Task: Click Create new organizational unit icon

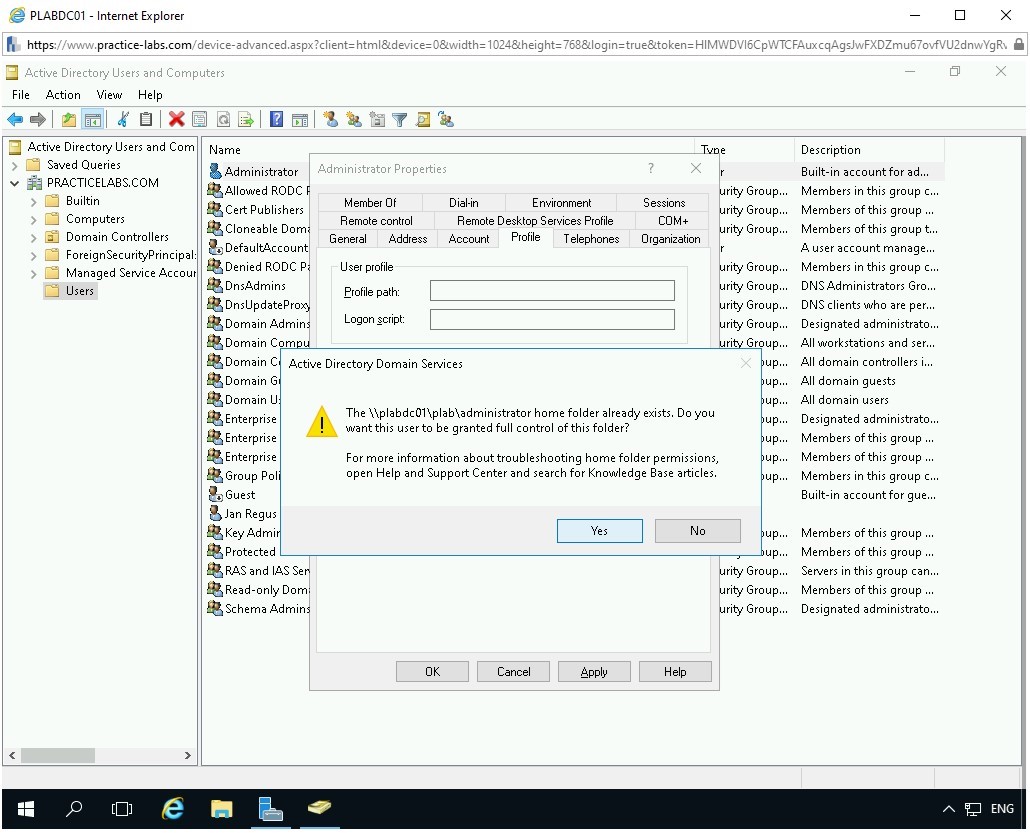Action: (x=377, y=120)
